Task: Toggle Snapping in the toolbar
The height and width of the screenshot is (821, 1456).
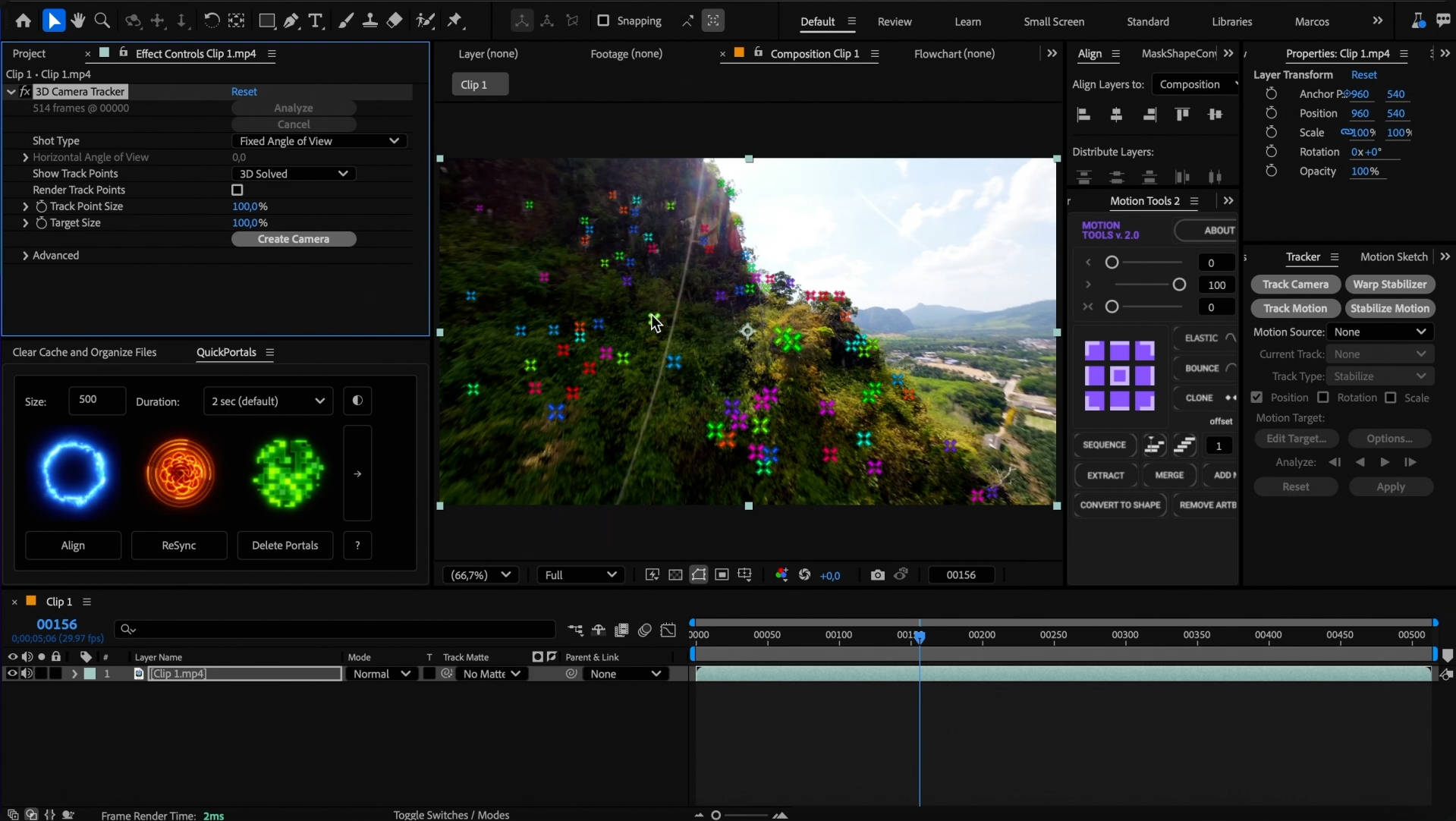Action: click(x=603, y=20)
